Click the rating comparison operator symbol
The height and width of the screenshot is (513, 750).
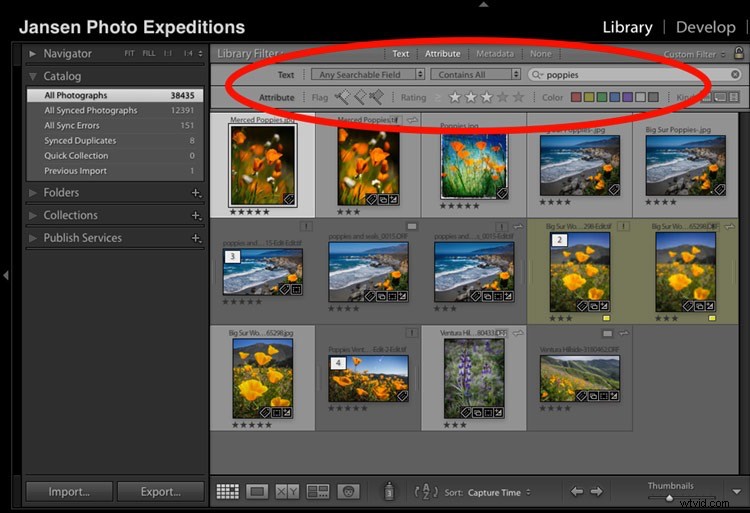point(437,98)
